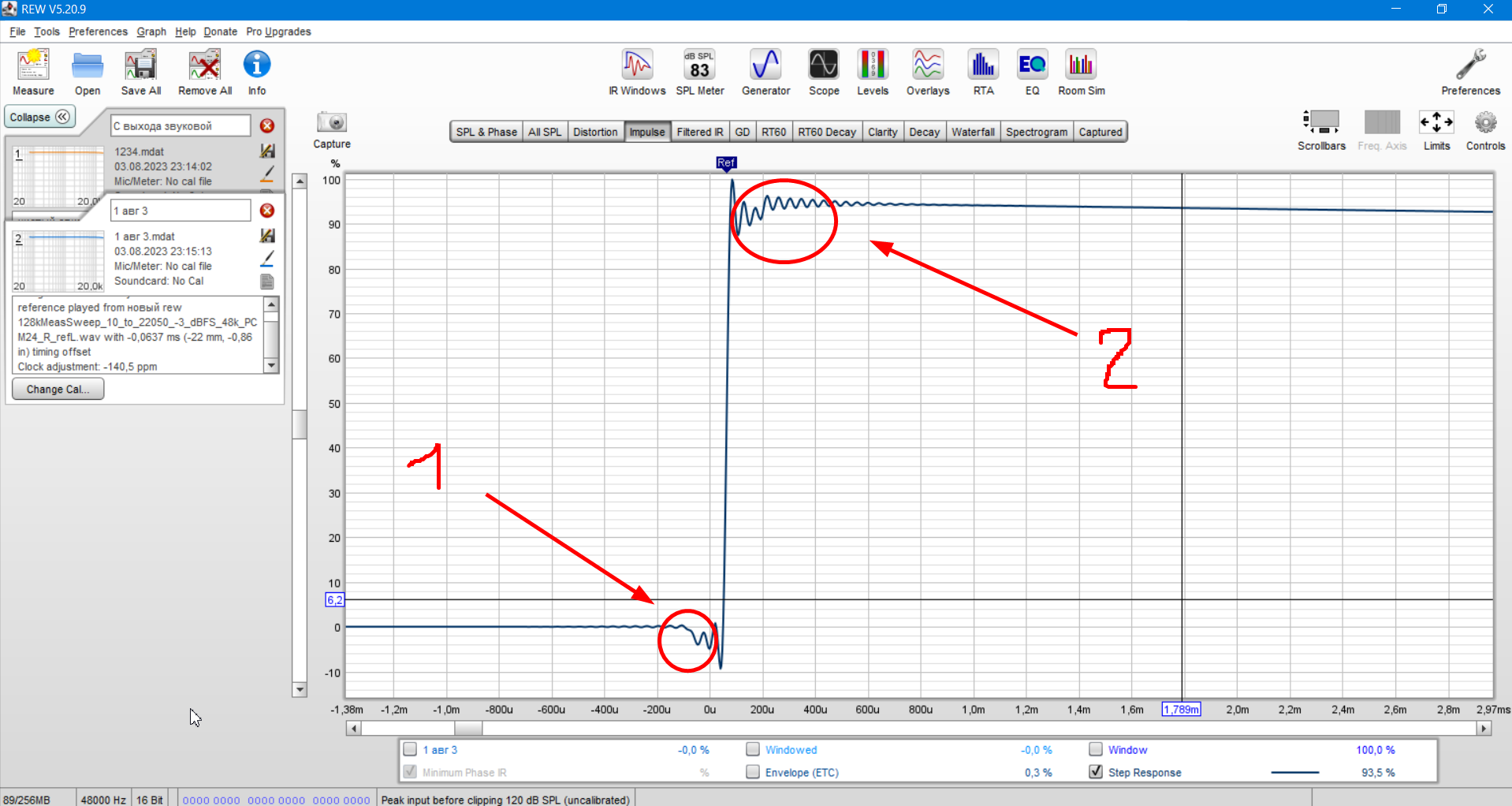Open the IR Windows tool
This screenshot has height=806, width=1512.
pos(637,65)
